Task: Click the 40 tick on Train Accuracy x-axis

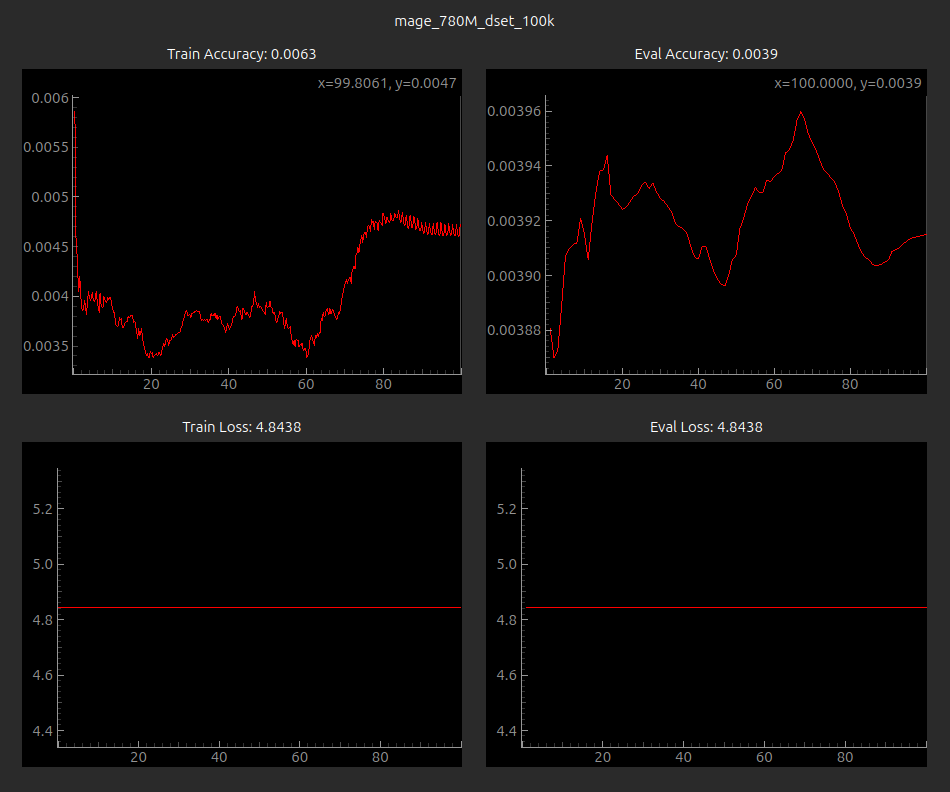Action: 228,384
